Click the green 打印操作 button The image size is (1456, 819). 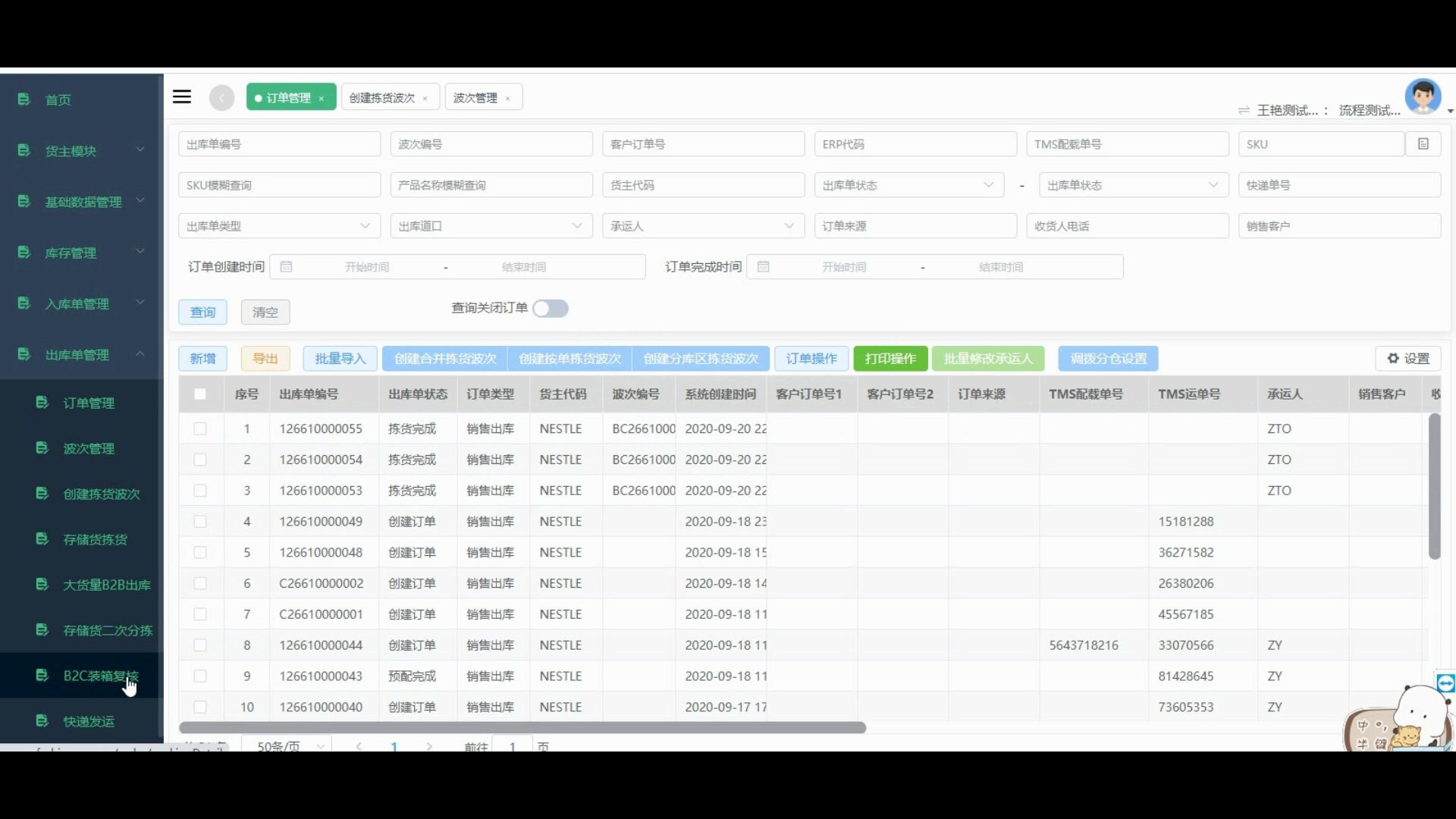[890, 359]
